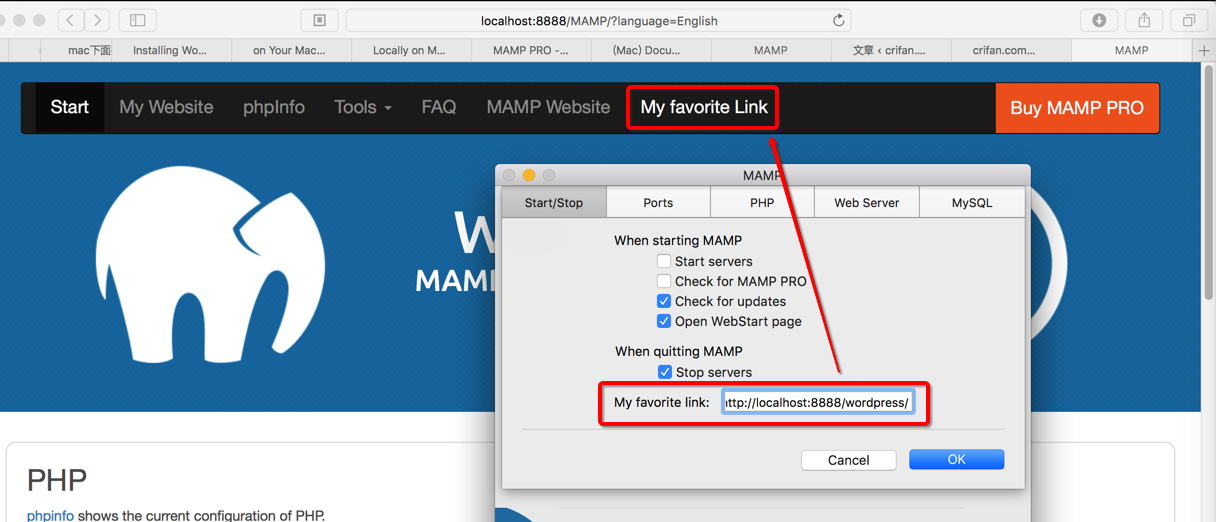Open Safari downloads icon
The image size is (1216, 522).
(1099, 20)
